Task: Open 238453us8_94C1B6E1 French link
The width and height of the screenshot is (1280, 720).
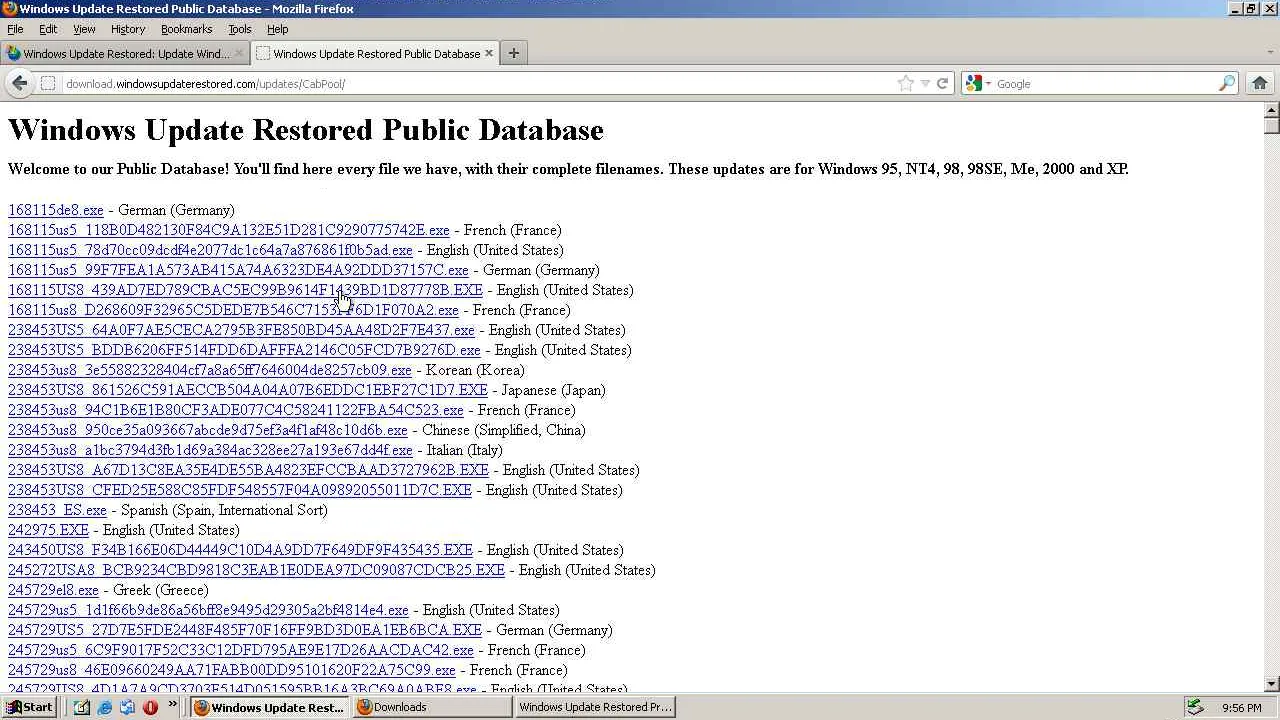Action: [x=236, y=410]
